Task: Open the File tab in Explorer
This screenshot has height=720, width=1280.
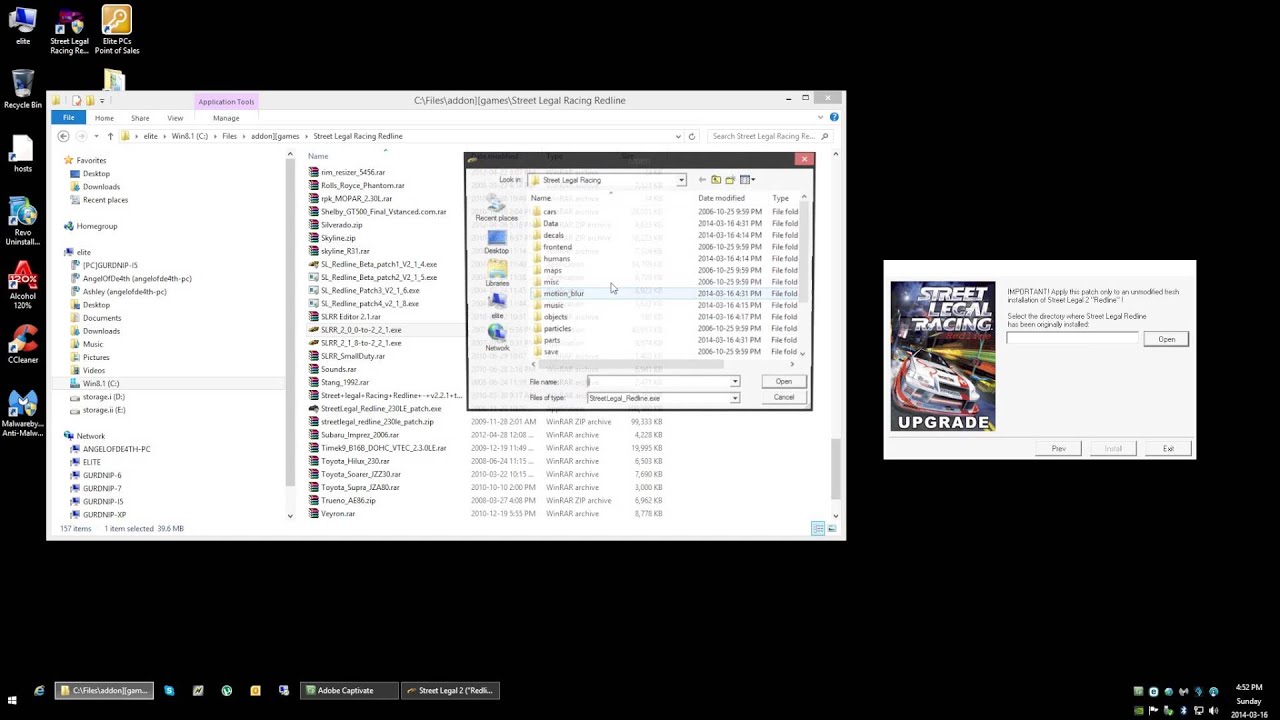Action: pyautogui.click(x=69, y=118)
